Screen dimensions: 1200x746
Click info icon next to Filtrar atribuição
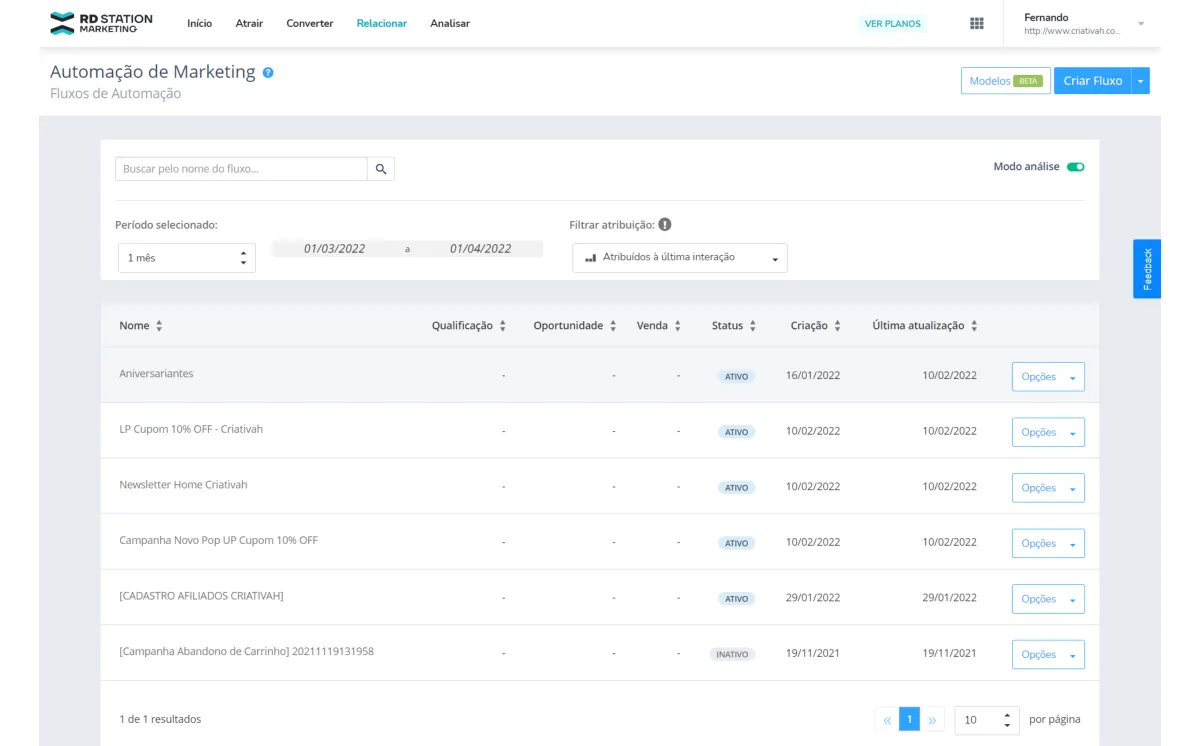[x=665, y=225]
